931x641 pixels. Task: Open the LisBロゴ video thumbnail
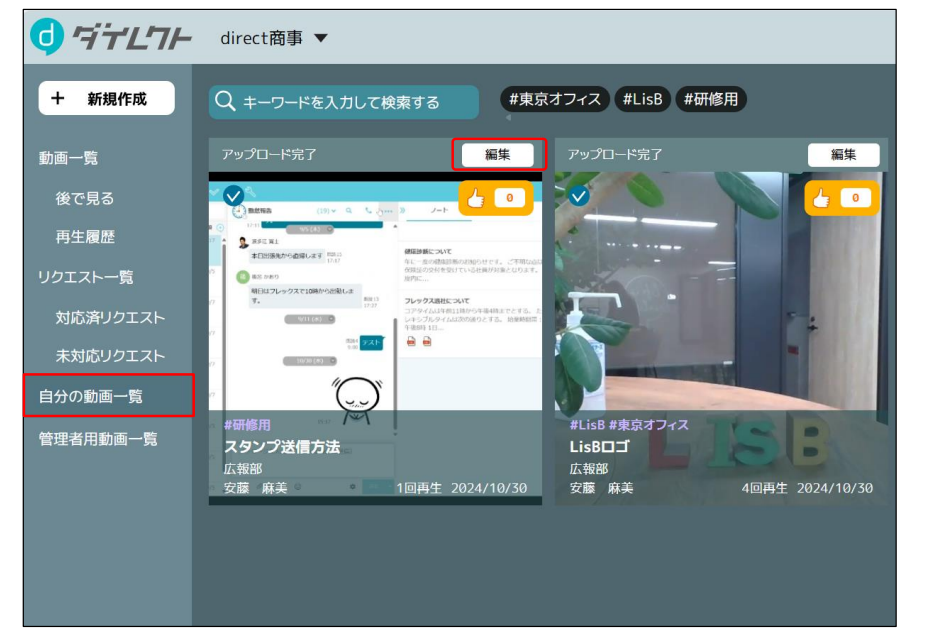click(721, 338)
